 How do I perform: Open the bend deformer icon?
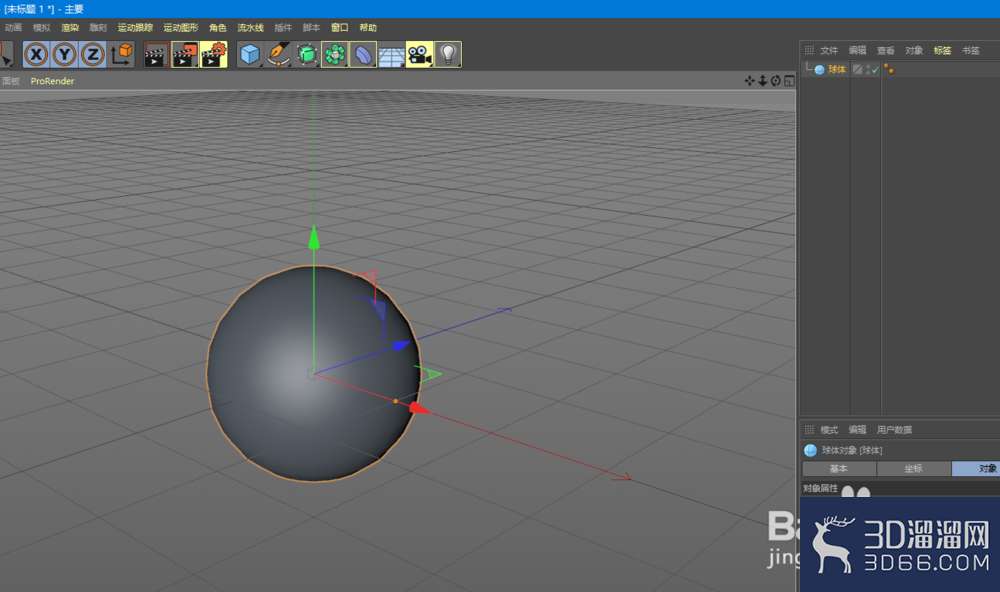click(363, 55)
